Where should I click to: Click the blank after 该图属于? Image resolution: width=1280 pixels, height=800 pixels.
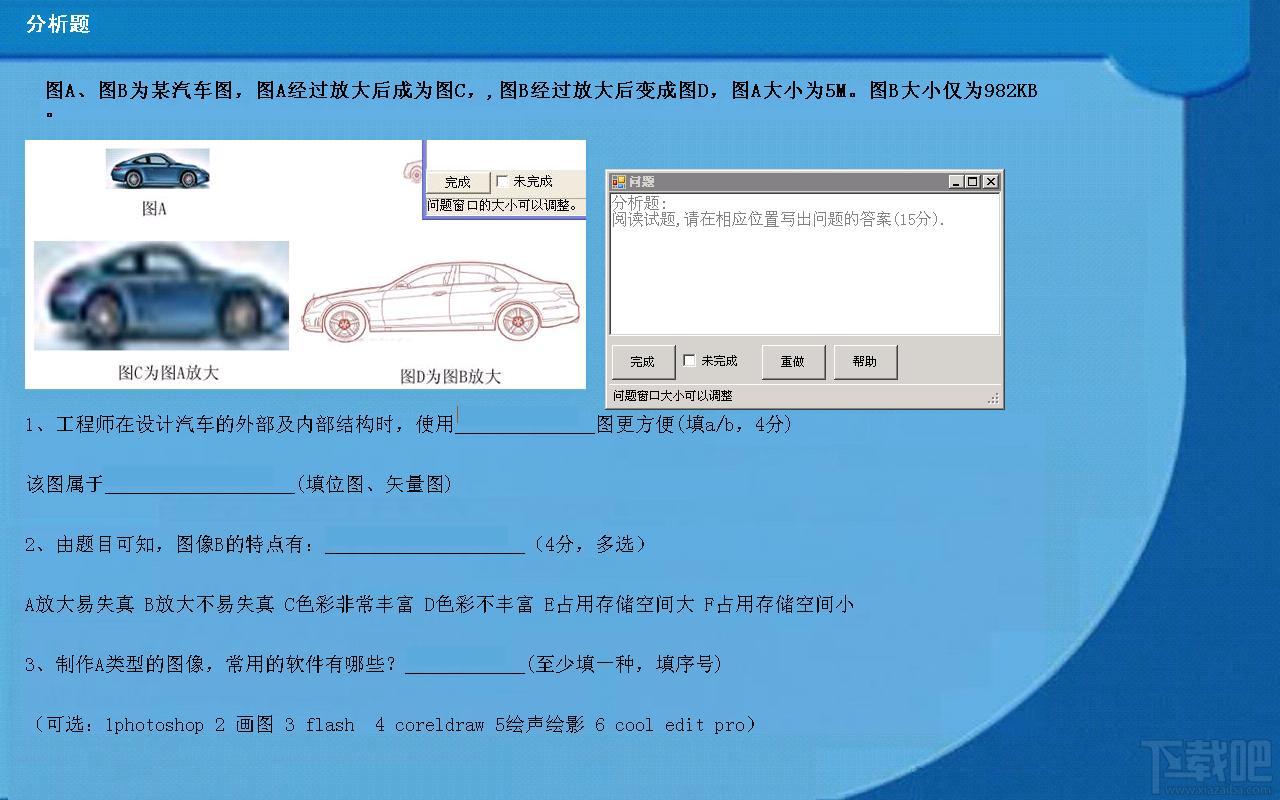[200, 485]
